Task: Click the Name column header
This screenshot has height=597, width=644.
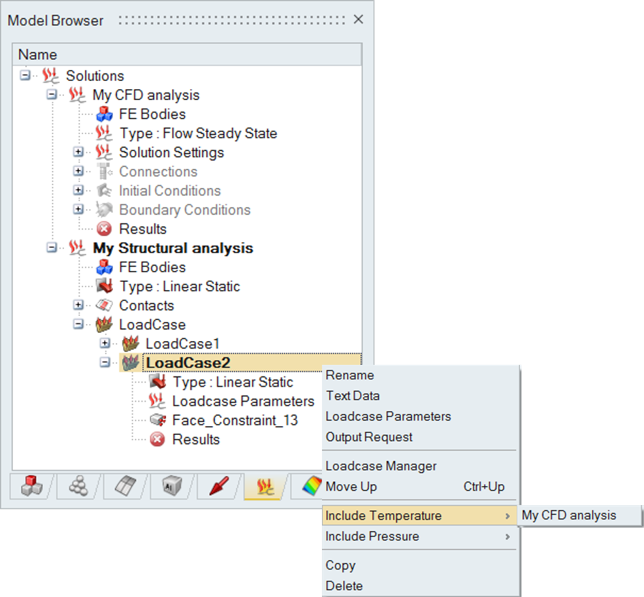Action: 187,54
